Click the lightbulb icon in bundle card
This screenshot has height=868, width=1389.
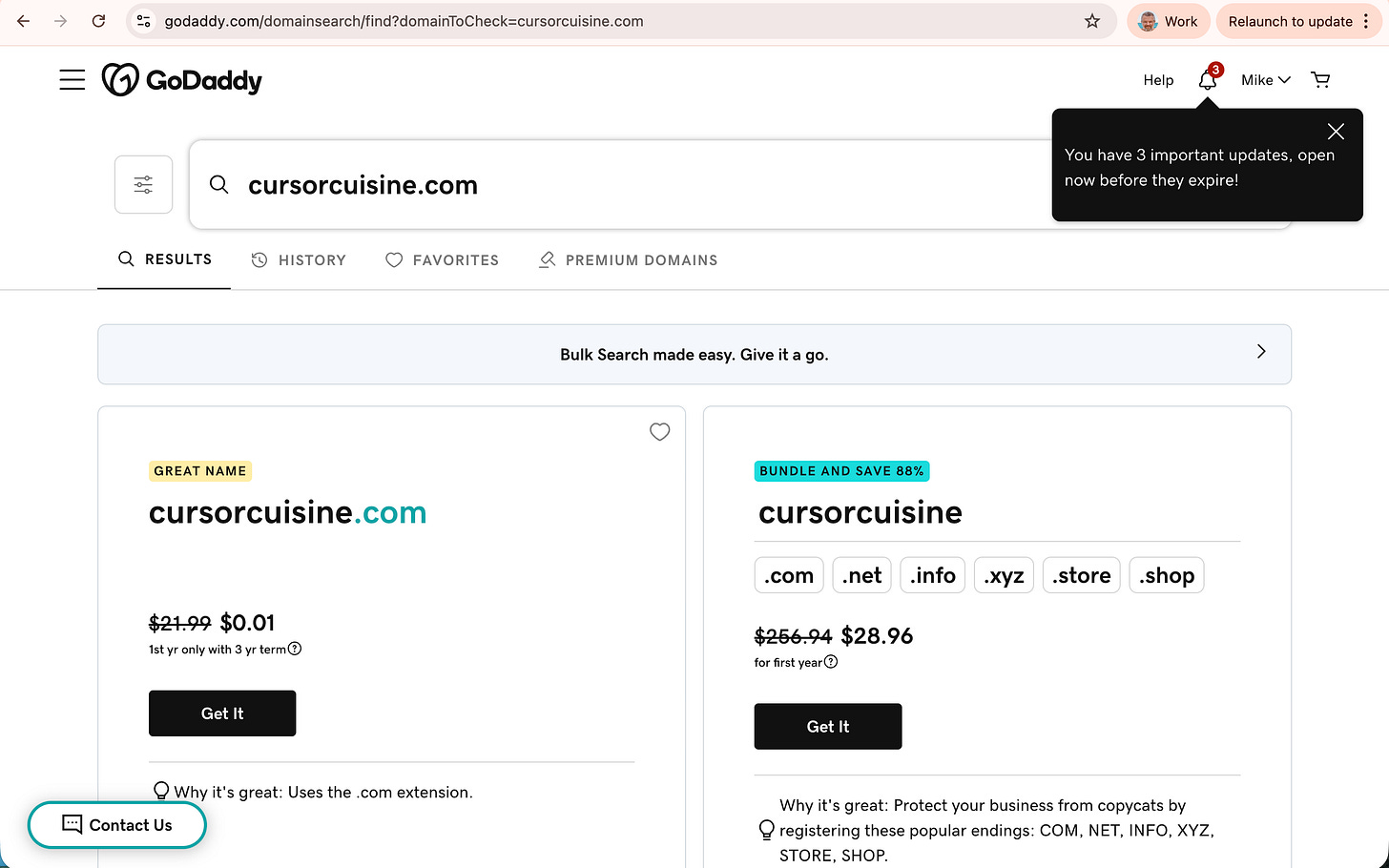tap(766, 830)
